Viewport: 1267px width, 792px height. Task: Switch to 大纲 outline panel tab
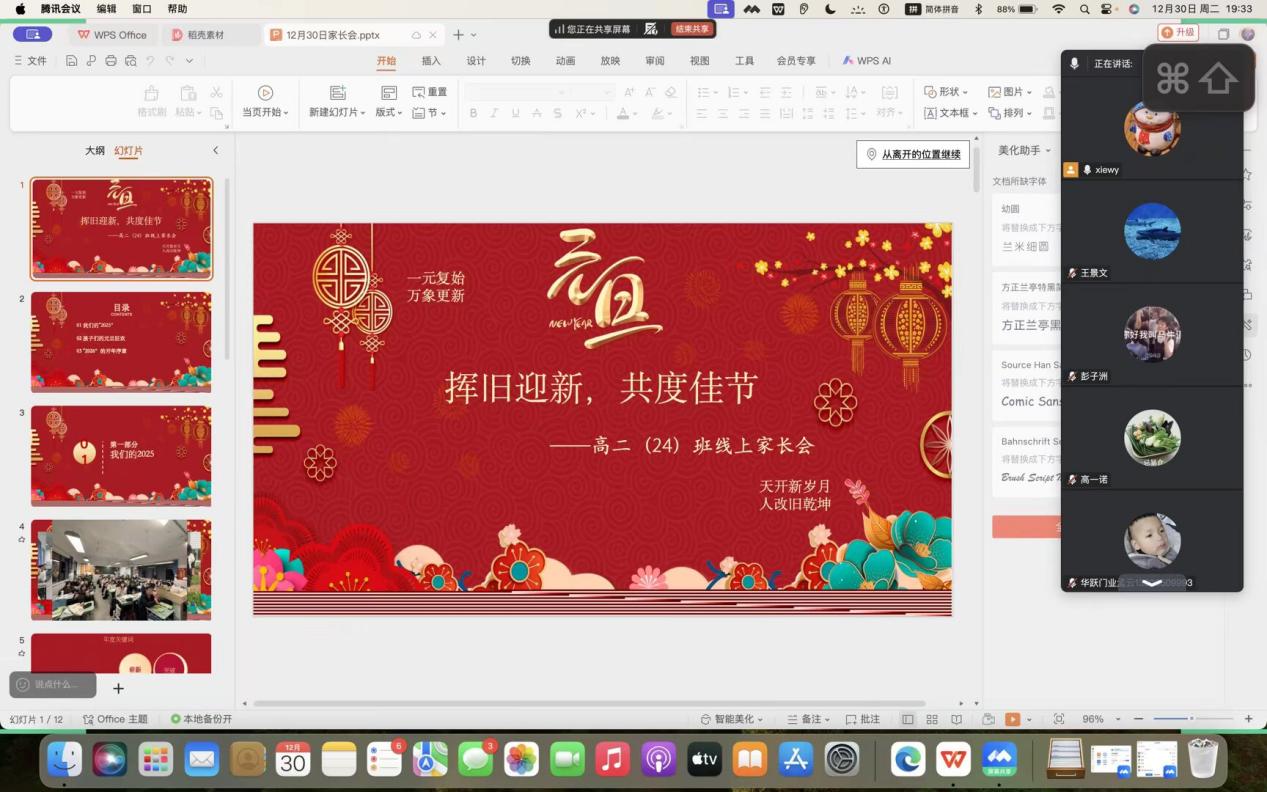coord(94,151)
